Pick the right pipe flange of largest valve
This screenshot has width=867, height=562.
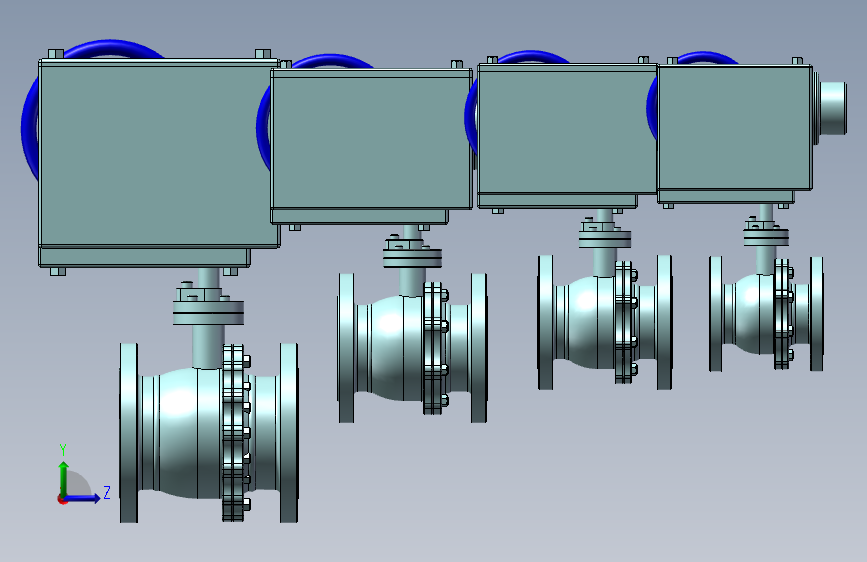[289, 433]
